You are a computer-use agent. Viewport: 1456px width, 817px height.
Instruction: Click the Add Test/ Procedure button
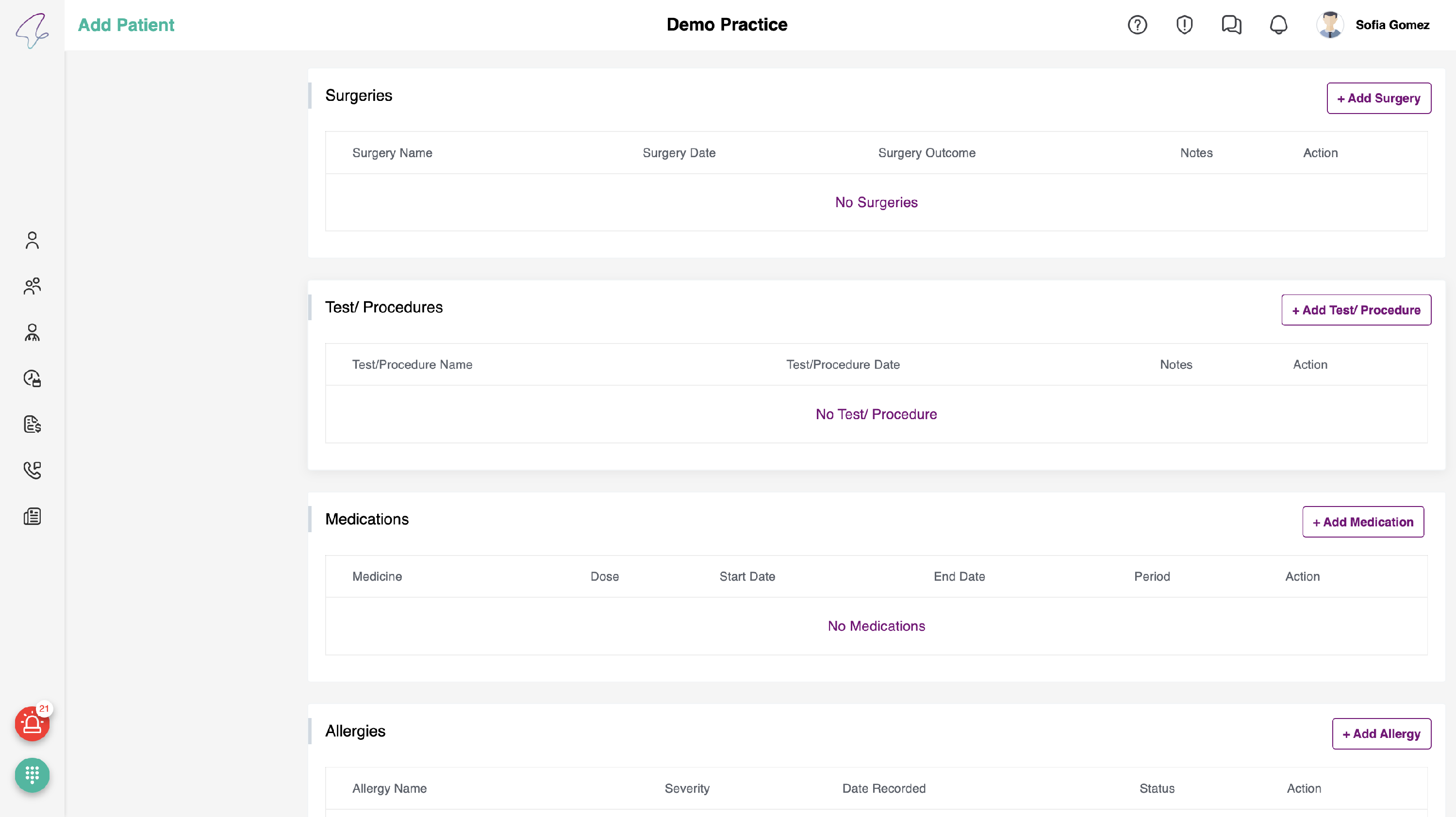(1356, 310)
